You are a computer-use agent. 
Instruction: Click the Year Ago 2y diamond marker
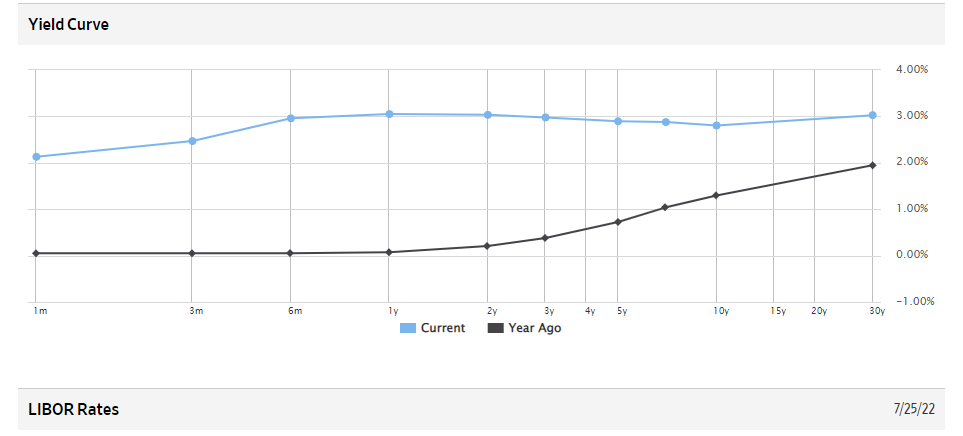tap(487, 246)
